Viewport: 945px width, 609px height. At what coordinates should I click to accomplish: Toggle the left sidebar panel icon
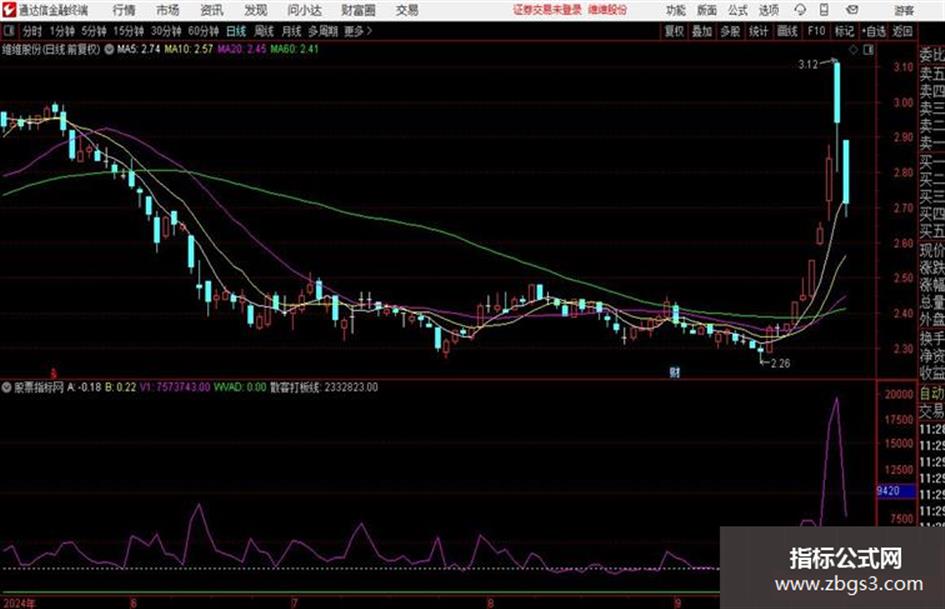click(8, 31)
